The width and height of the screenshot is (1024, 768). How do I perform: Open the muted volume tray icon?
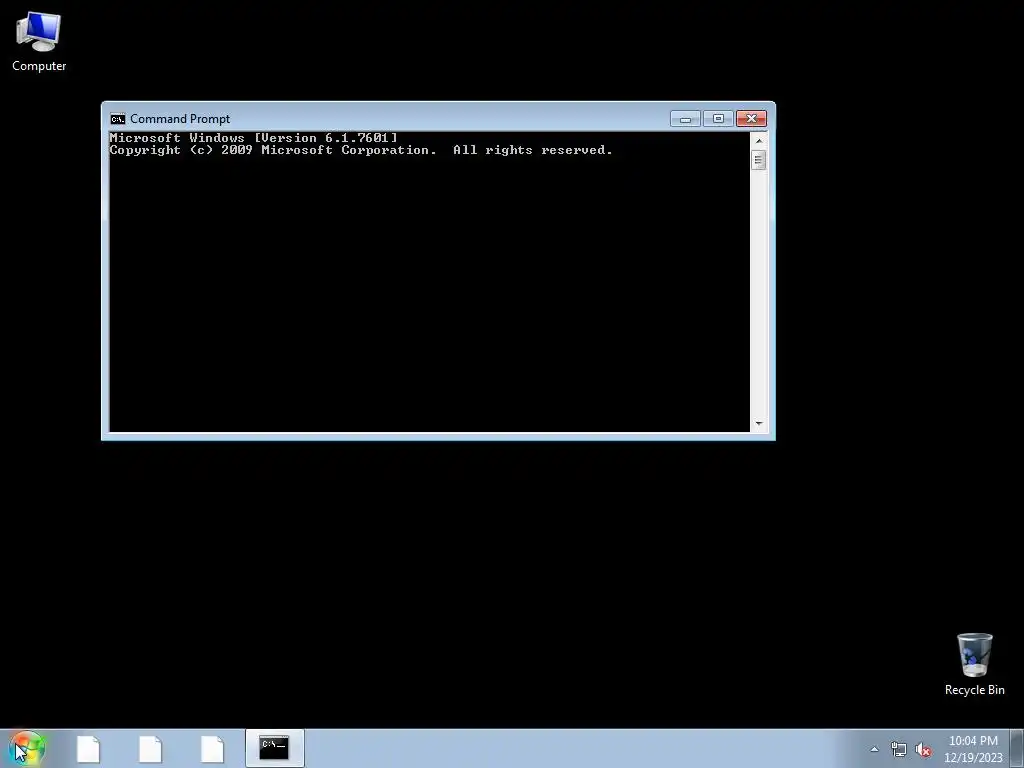[923, 750]
